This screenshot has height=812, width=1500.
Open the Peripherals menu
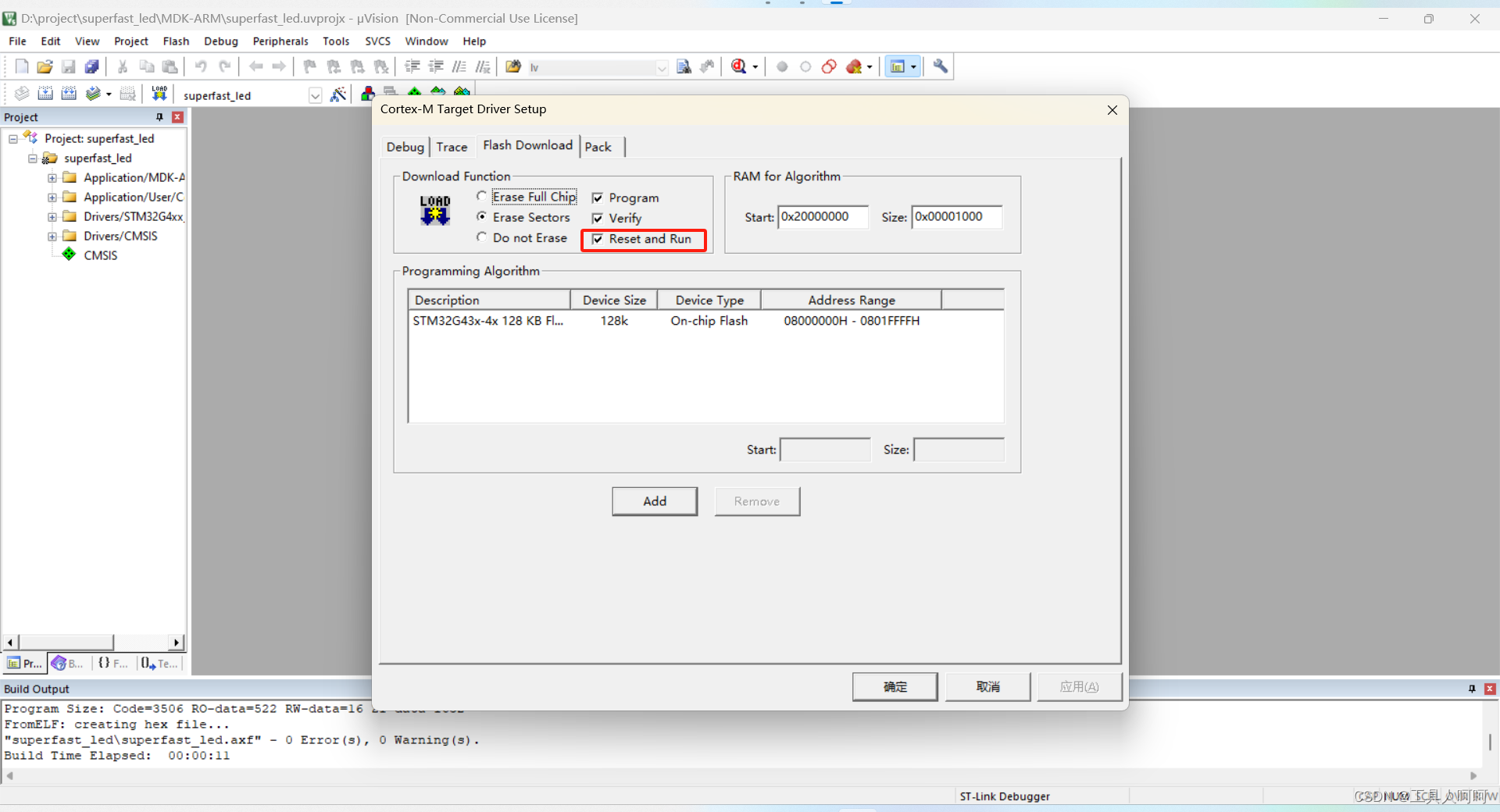tap(280, 41)
